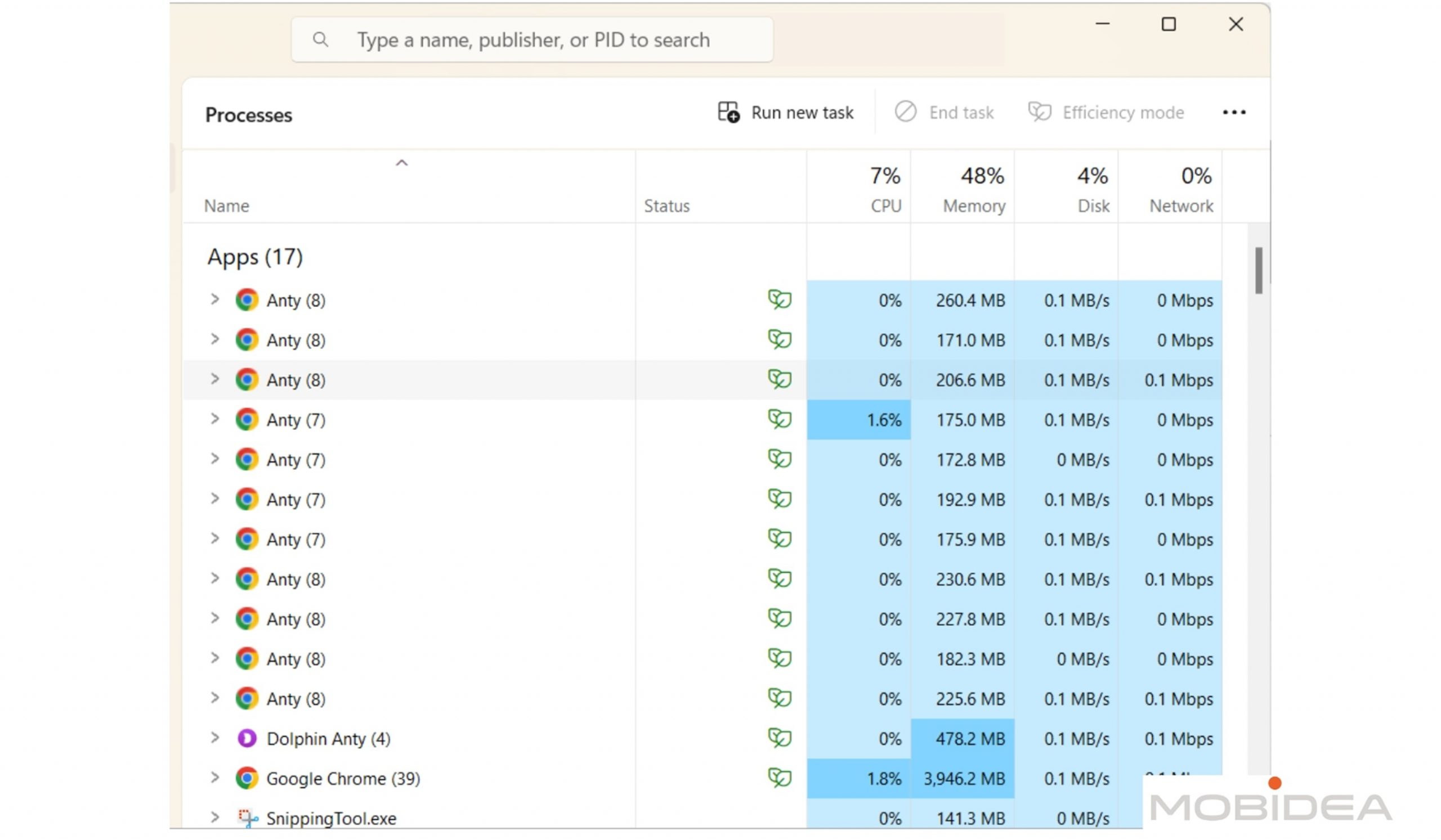This screenshot has width=1441, height=840.
Task: Sort by the CPU column header
Action: click(x=859, y=187)
